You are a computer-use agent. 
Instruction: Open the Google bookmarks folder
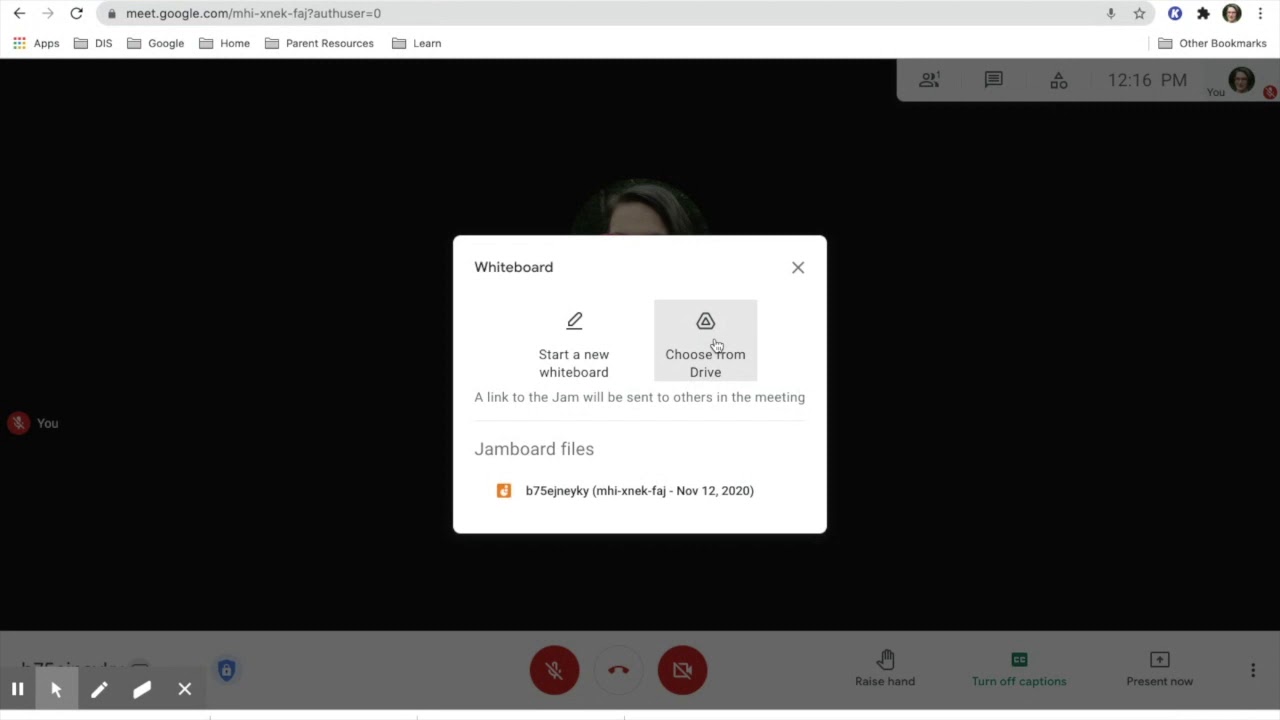pos(155,43)
